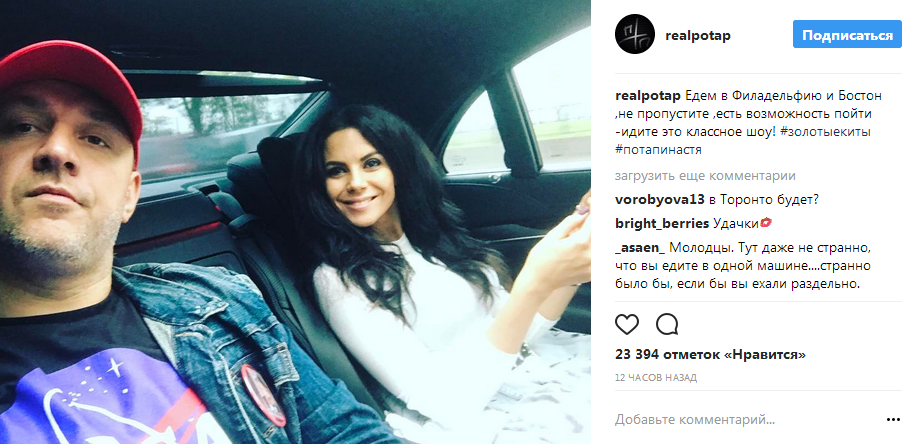The image size is (905, 444).
Task: View the 23 394 likes list
Action: (x=710, y=355)
